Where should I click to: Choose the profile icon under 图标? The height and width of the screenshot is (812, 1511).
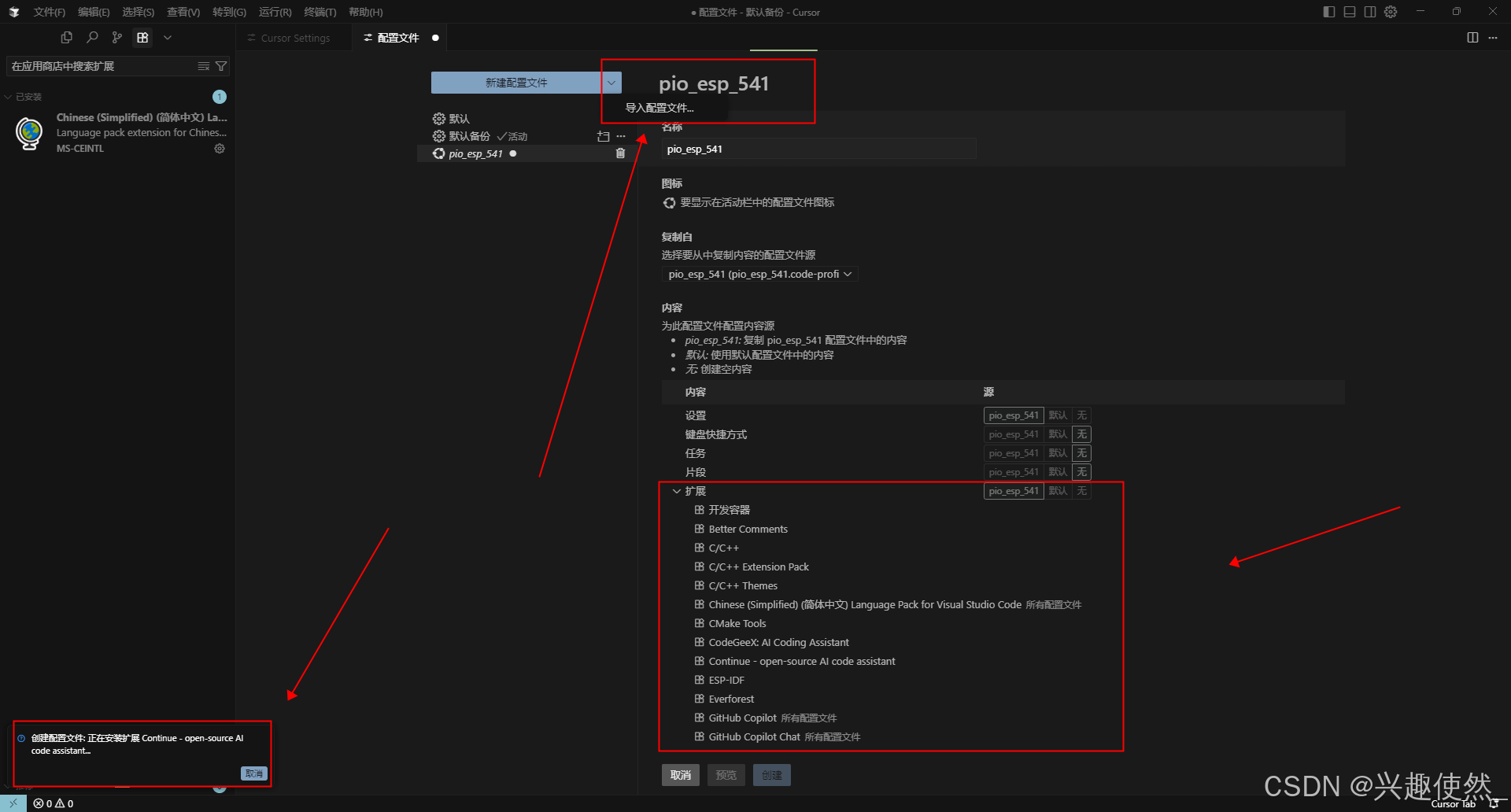pyautogui.click(x=669, y=203)
